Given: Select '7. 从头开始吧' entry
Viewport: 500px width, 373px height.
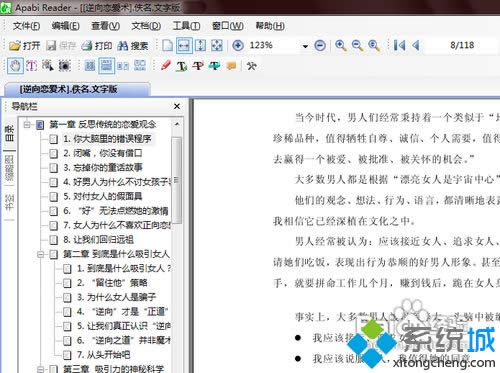Looking at the screenshot, I should point(103,355).
